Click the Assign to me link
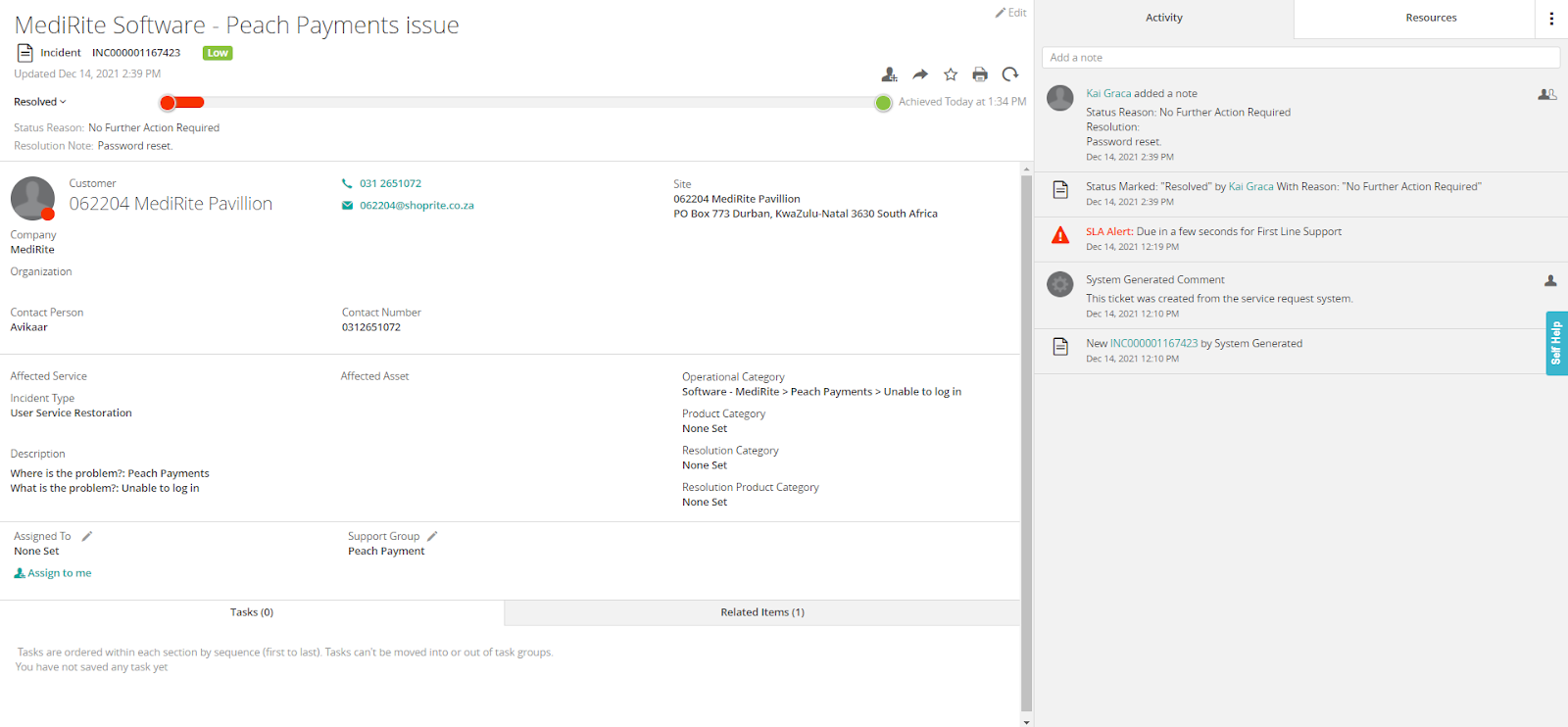This screenshot has width=1568, height=727. click(53, 573)
